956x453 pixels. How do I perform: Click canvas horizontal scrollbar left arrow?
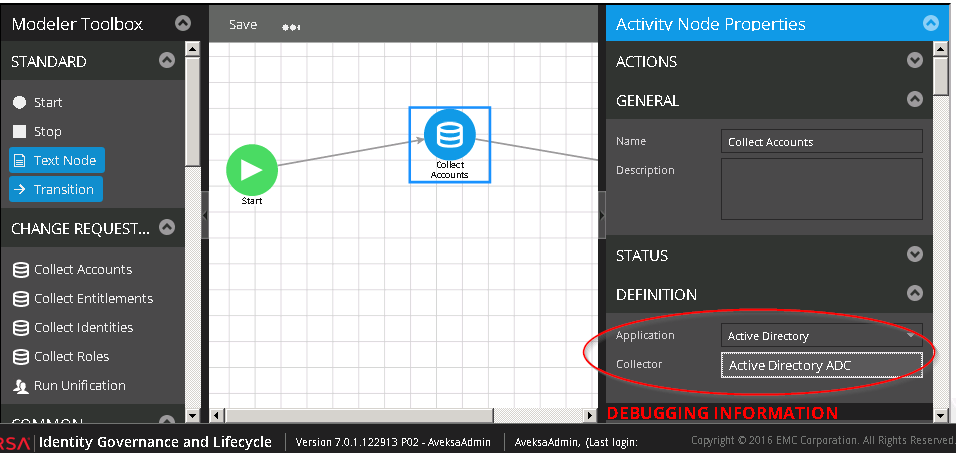[x=217, y=416]
